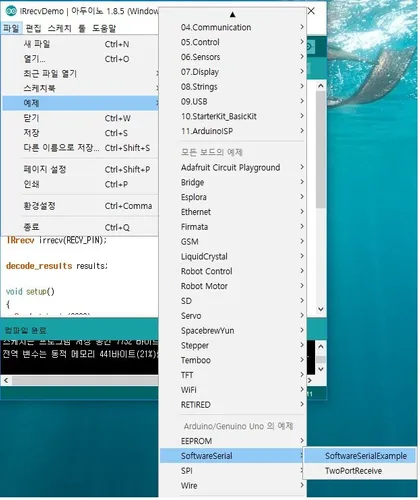The width and height of the screenshot is (420, 500).
Task: Open RETIRED examples submenu
Action: [x=233, y=405]
